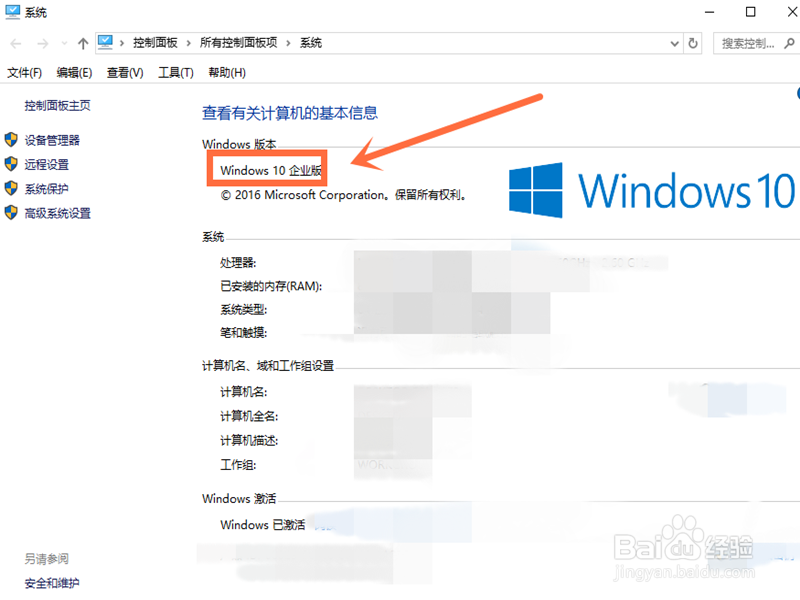Viewport: 800px width, 600px height.
Task: Click the shield icon beside 设备管理器
Action: click(11, 137)
